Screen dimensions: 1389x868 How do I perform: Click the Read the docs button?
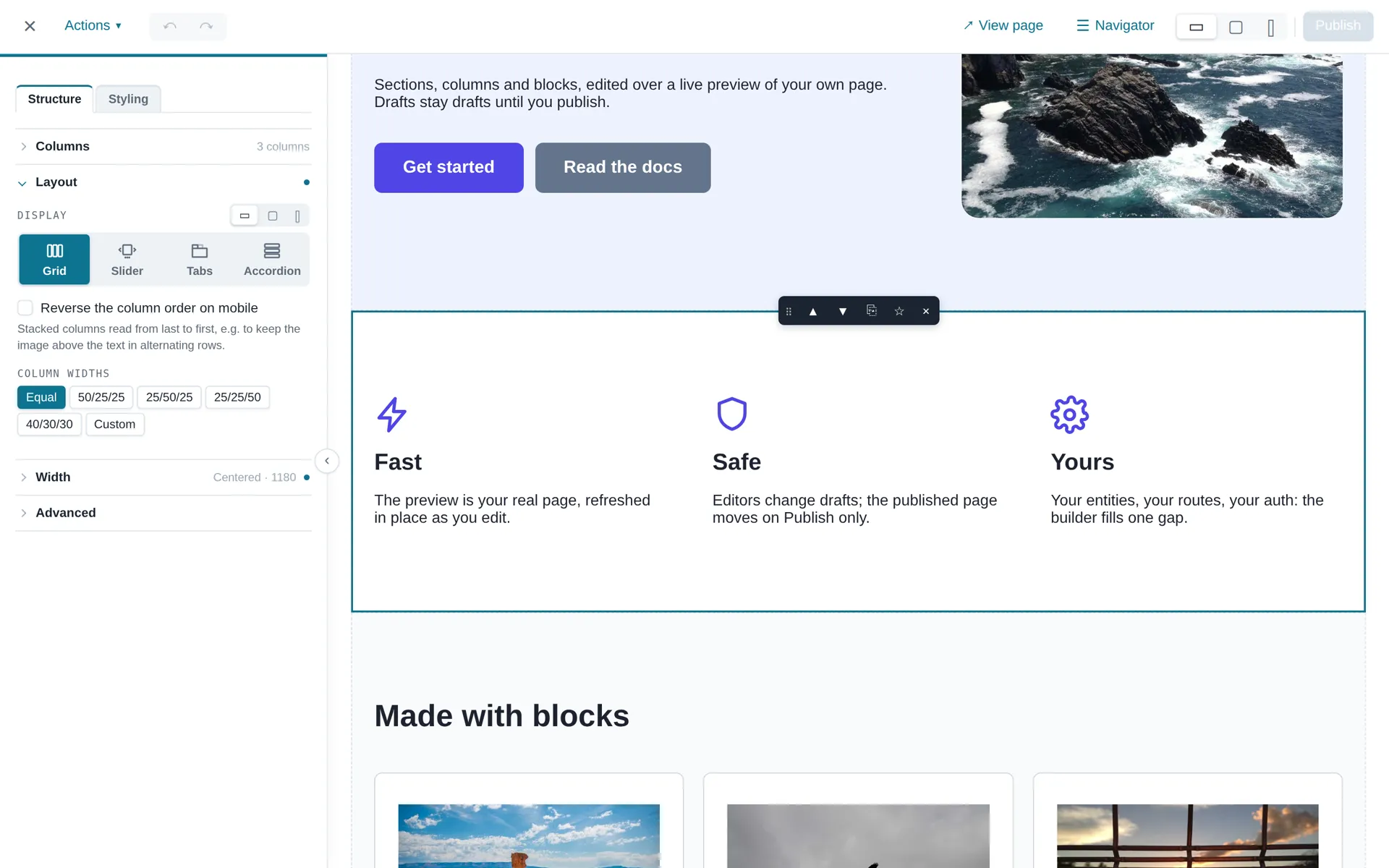[x=623, y=168]
